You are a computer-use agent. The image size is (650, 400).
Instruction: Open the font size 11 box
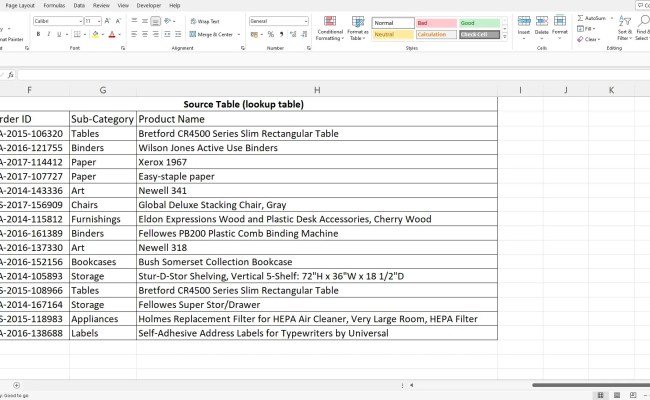93,21
